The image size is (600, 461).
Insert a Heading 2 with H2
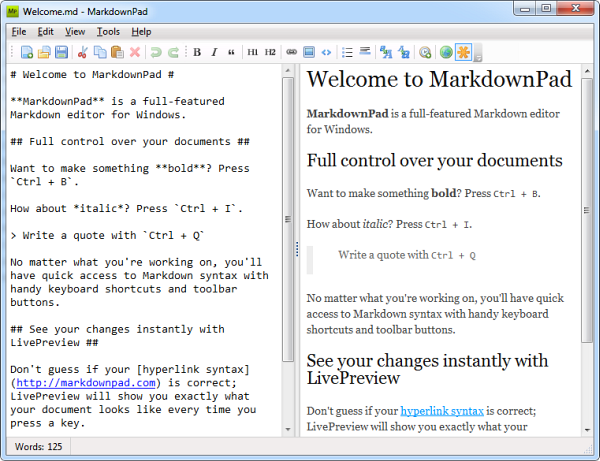(x=270, y=52)
